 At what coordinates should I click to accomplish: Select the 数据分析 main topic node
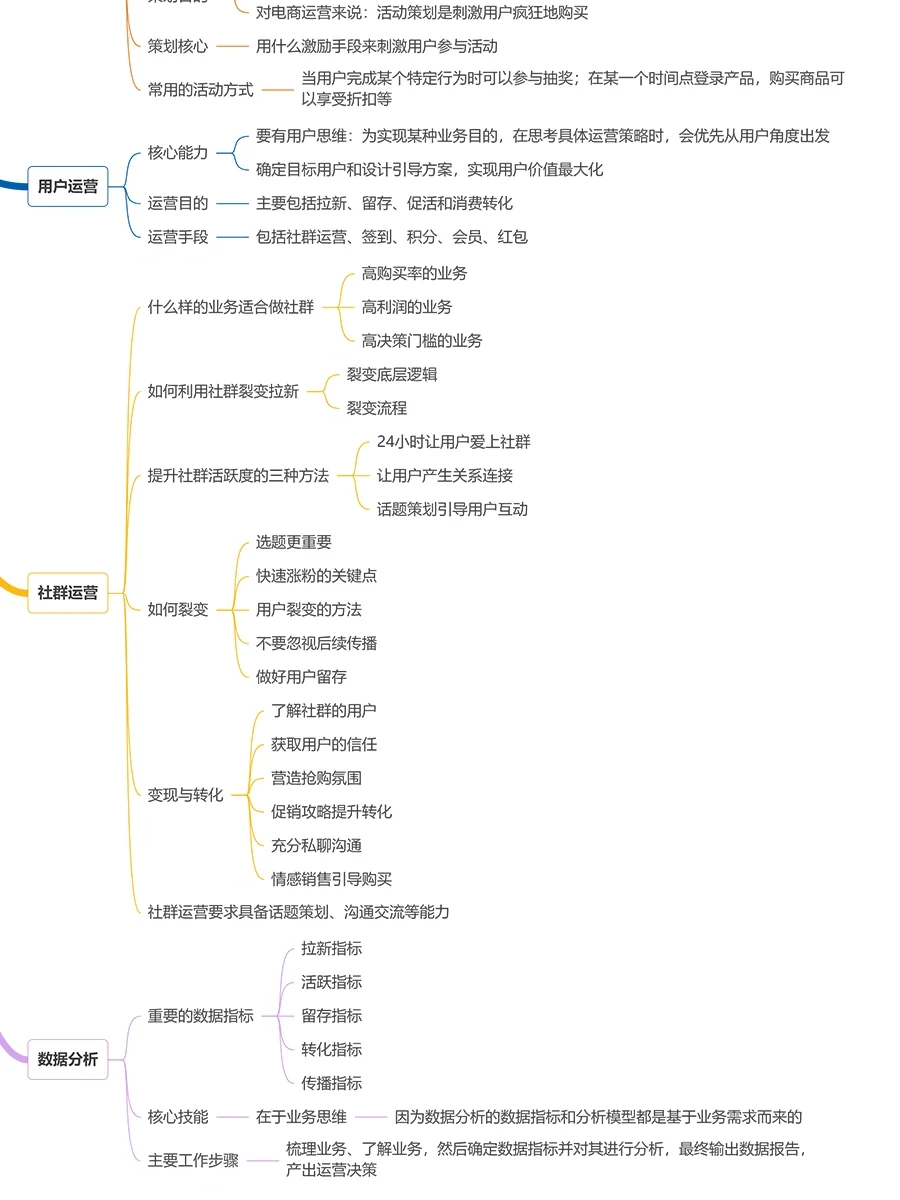pos(68,1059)
